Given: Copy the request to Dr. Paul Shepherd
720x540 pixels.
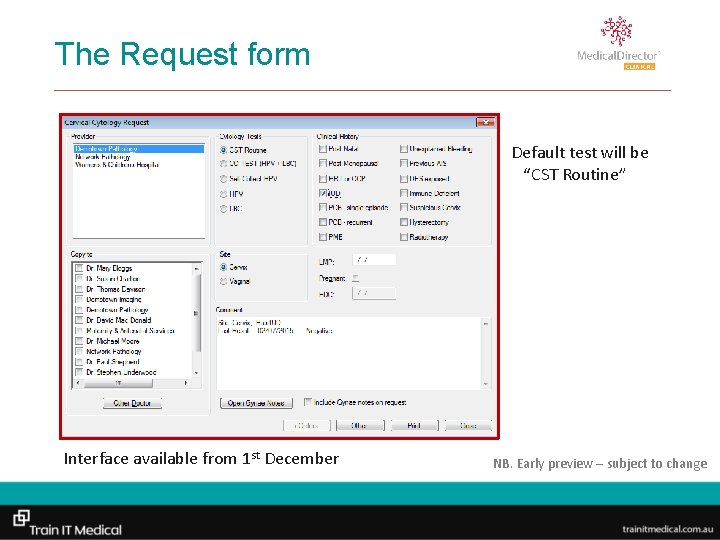Looking at the screenshot, I should point(79,362).
